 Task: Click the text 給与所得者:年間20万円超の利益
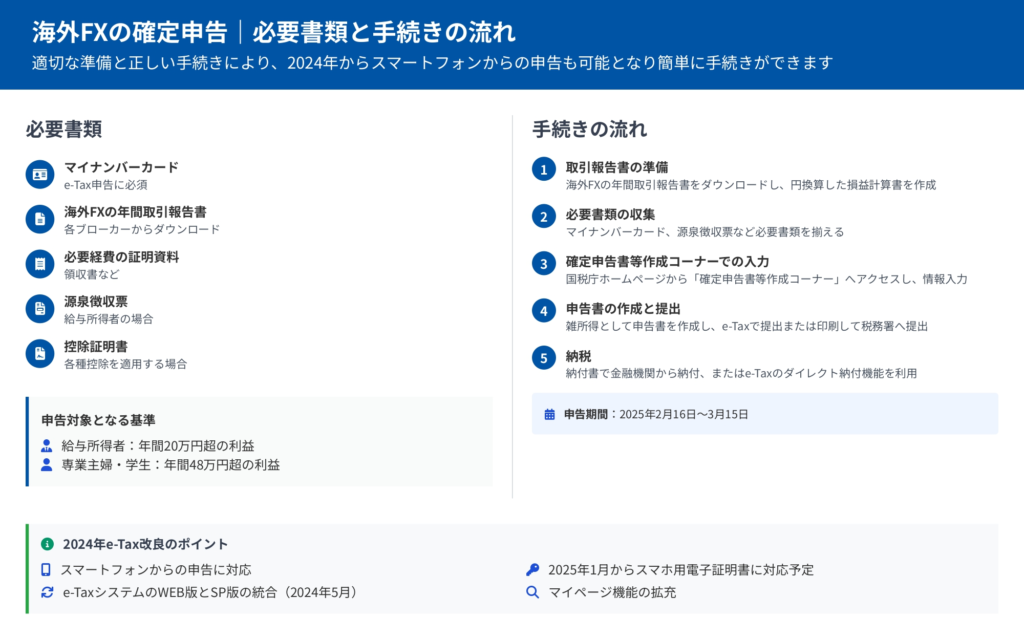(157, 446)
